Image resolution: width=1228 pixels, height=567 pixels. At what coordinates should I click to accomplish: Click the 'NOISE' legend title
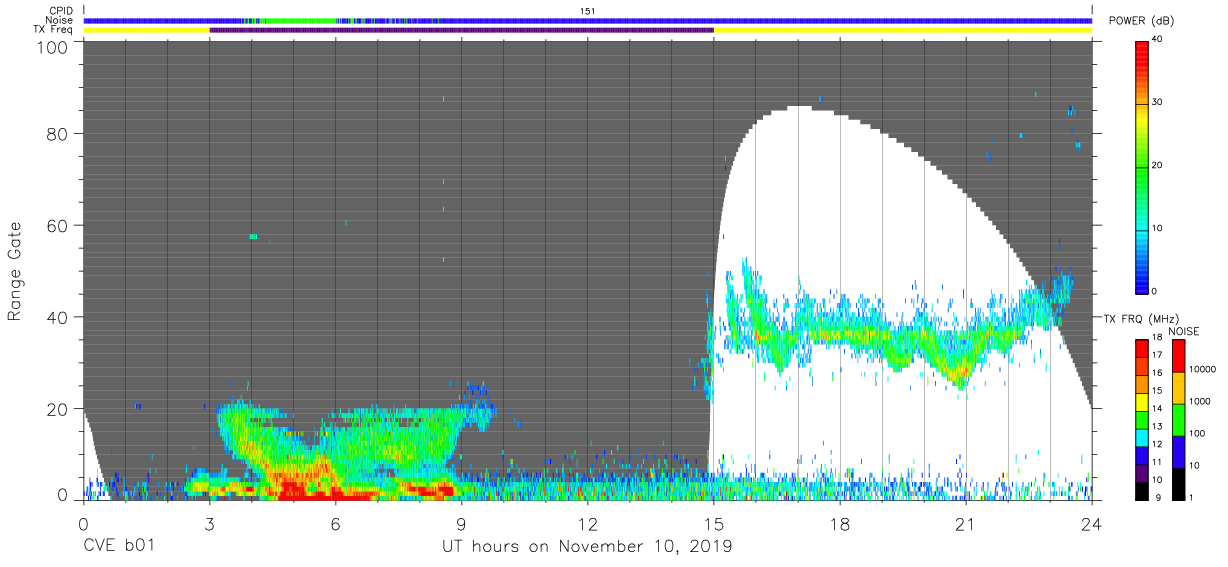[1183, 331]
